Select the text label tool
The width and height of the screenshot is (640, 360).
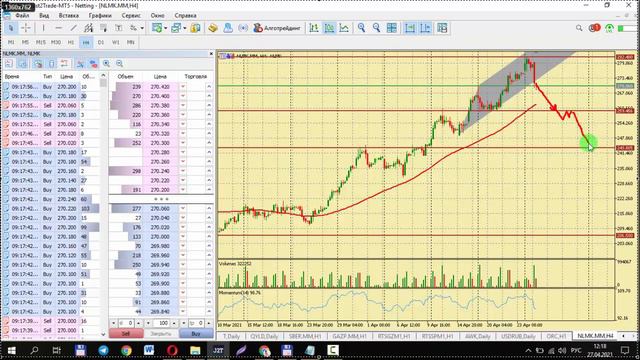pos(118,28)
